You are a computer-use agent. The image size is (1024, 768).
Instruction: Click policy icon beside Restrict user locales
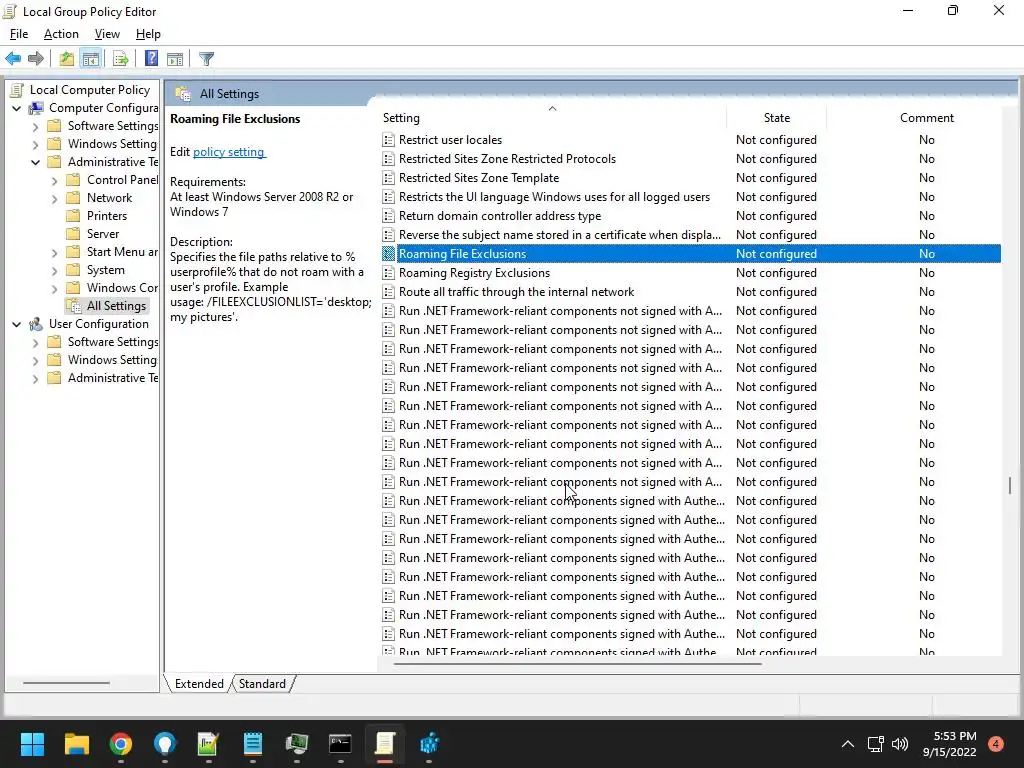pos(388,140)
